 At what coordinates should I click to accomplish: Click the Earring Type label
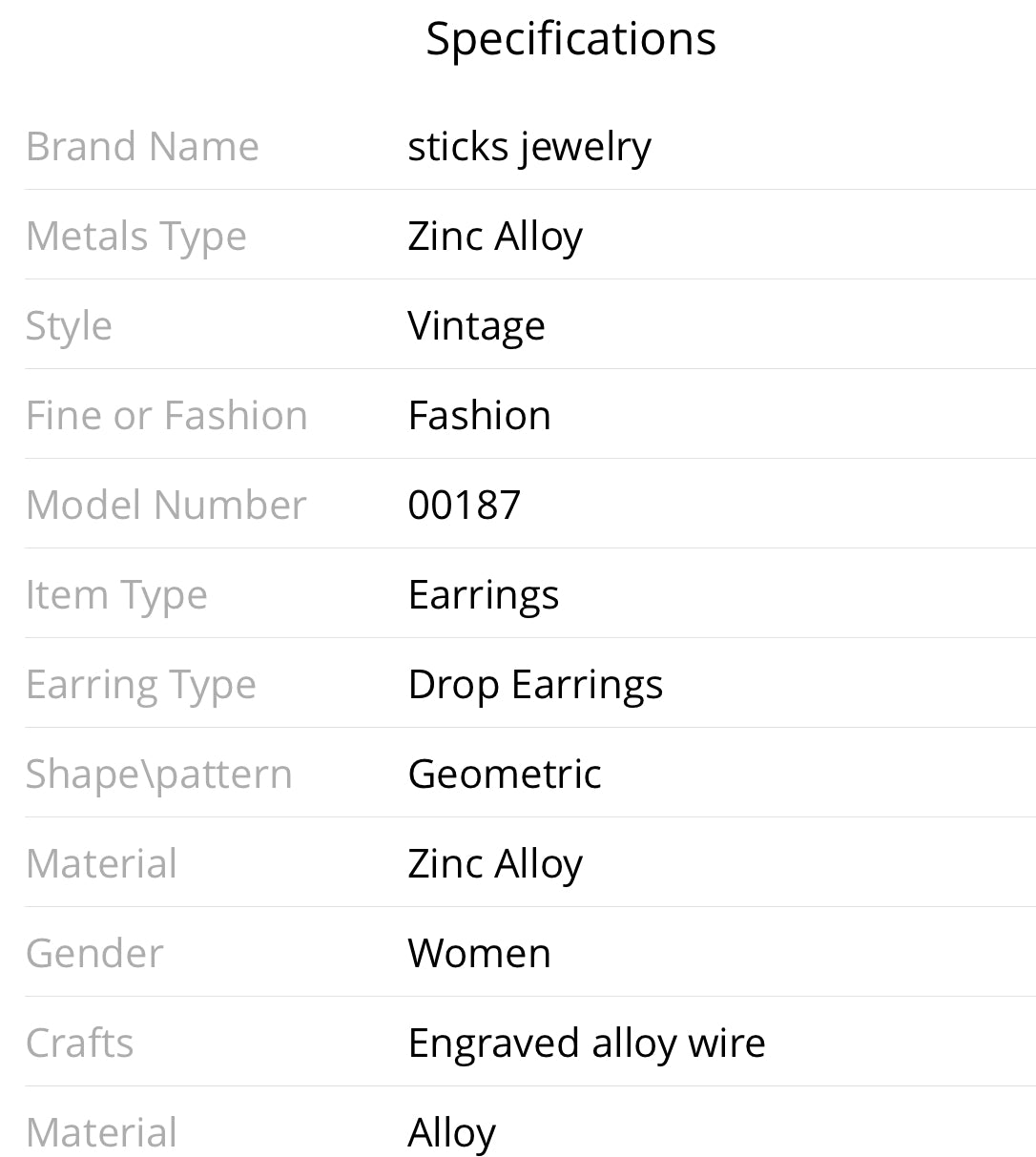point(140,685)
